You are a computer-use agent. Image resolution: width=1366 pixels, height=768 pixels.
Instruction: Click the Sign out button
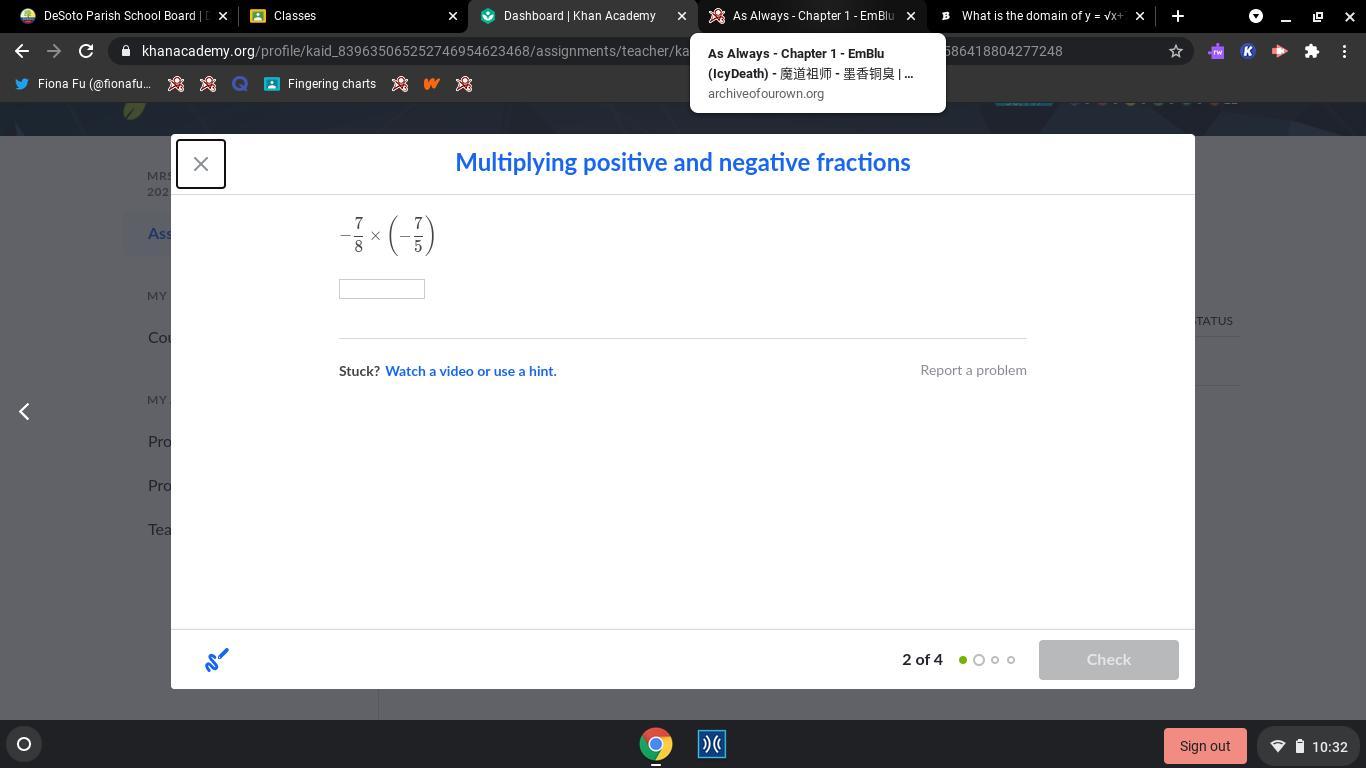click(1205, 746)
